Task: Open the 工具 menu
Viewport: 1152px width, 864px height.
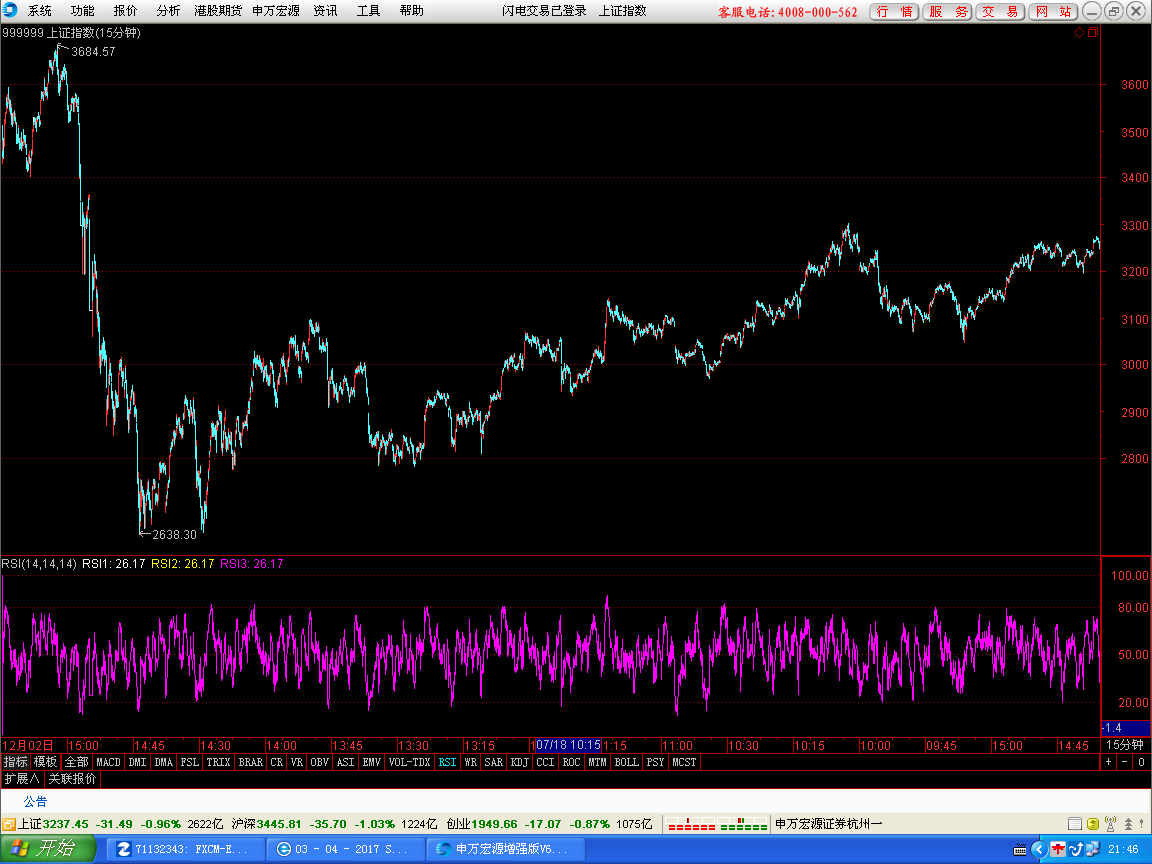Action: click(368, 10)
